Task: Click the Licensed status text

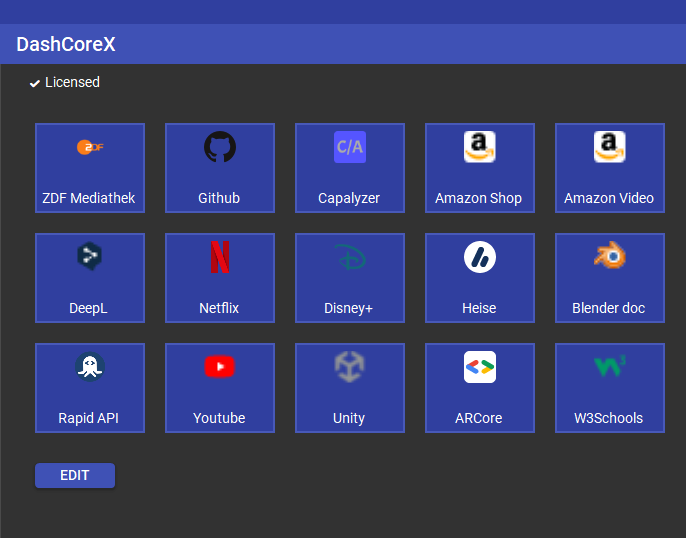Action: point(72,82)
